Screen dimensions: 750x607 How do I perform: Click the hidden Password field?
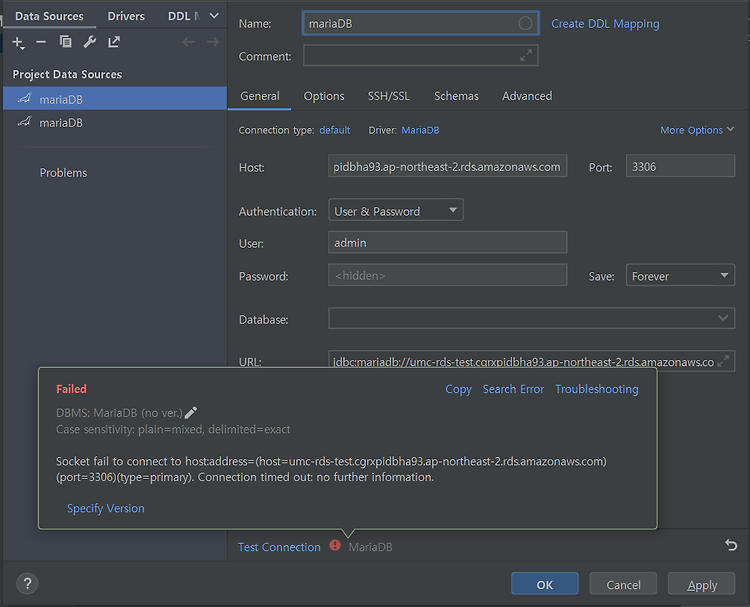tap(447, 275)
